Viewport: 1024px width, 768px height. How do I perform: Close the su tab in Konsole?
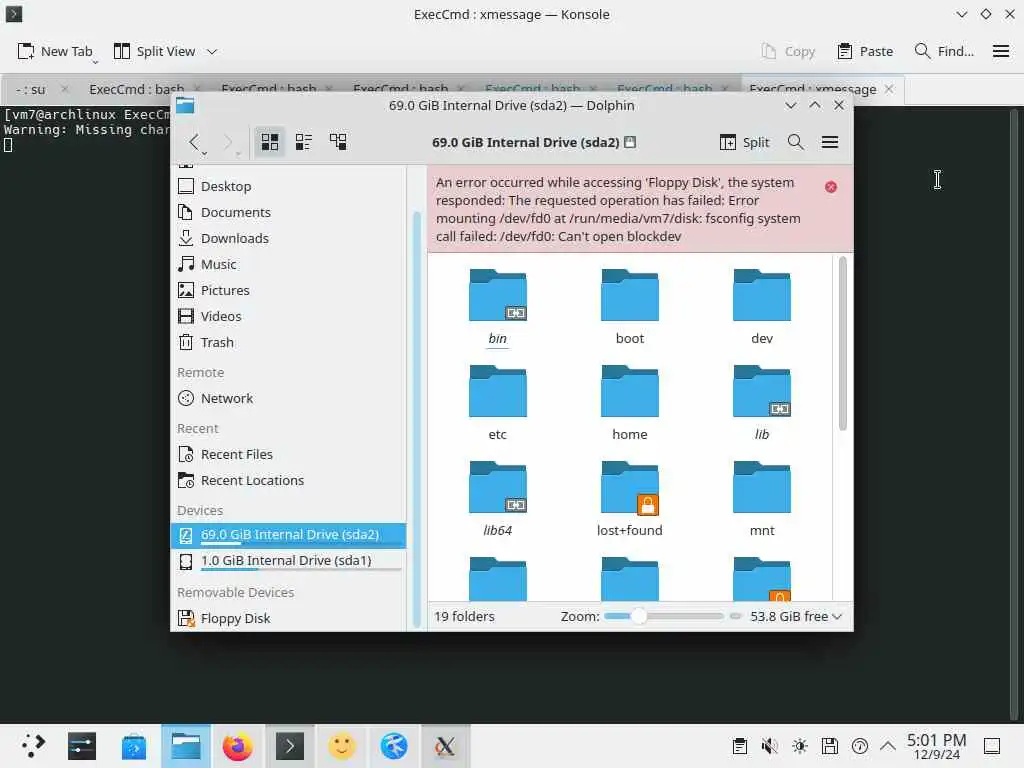[x=64, y=89]
